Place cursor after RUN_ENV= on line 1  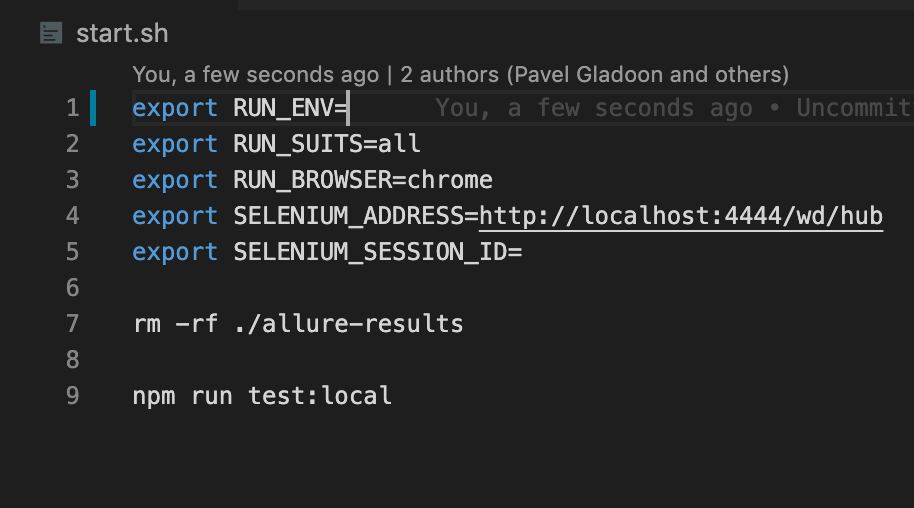[x=348, y=108]
